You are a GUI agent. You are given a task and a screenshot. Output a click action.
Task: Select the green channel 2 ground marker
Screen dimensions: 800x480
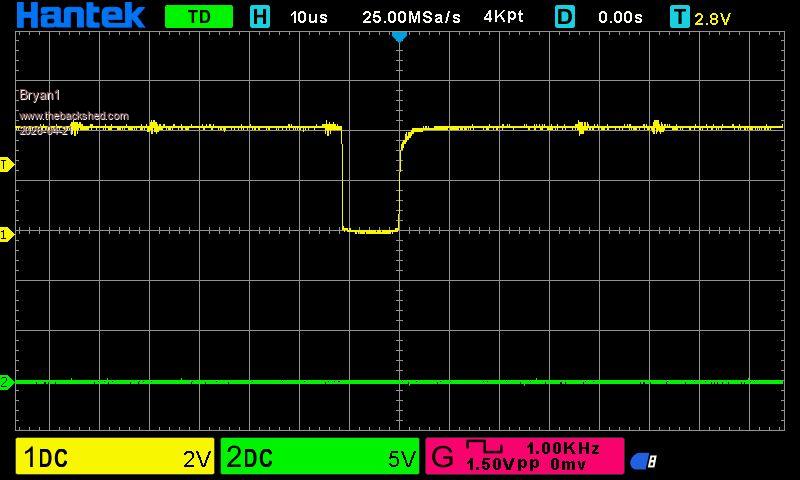[6, 382]
